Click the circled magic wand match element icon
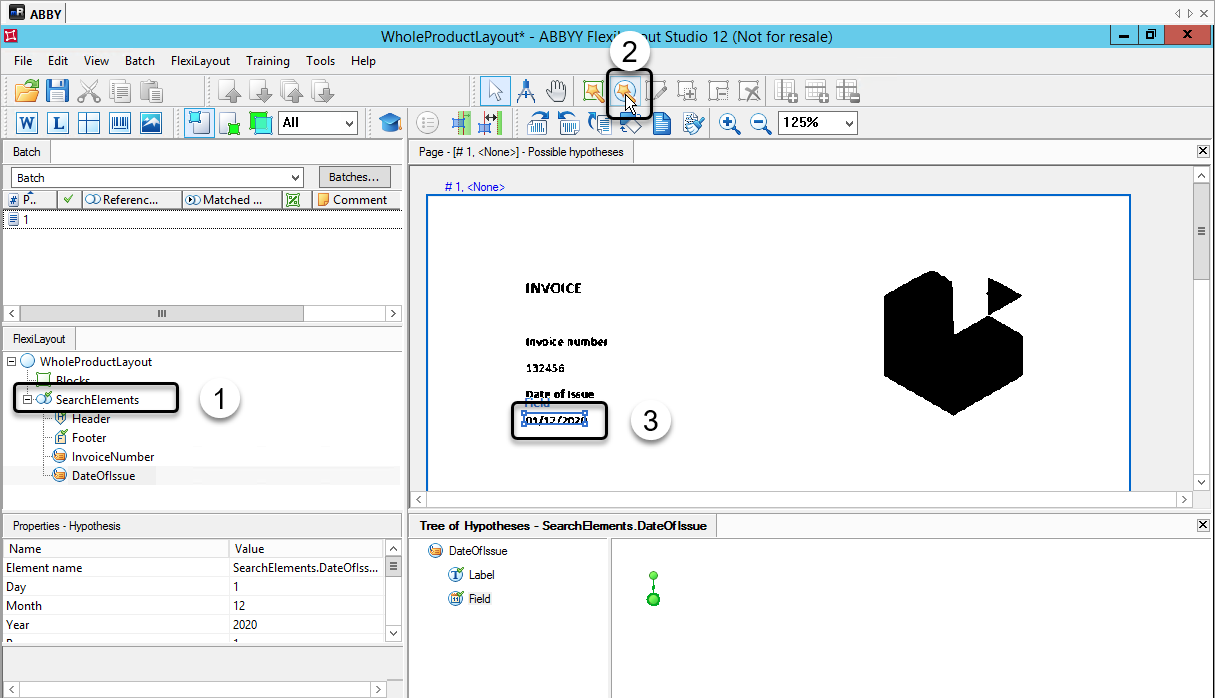Viewport: 1215px width, 698px height. 626,92
